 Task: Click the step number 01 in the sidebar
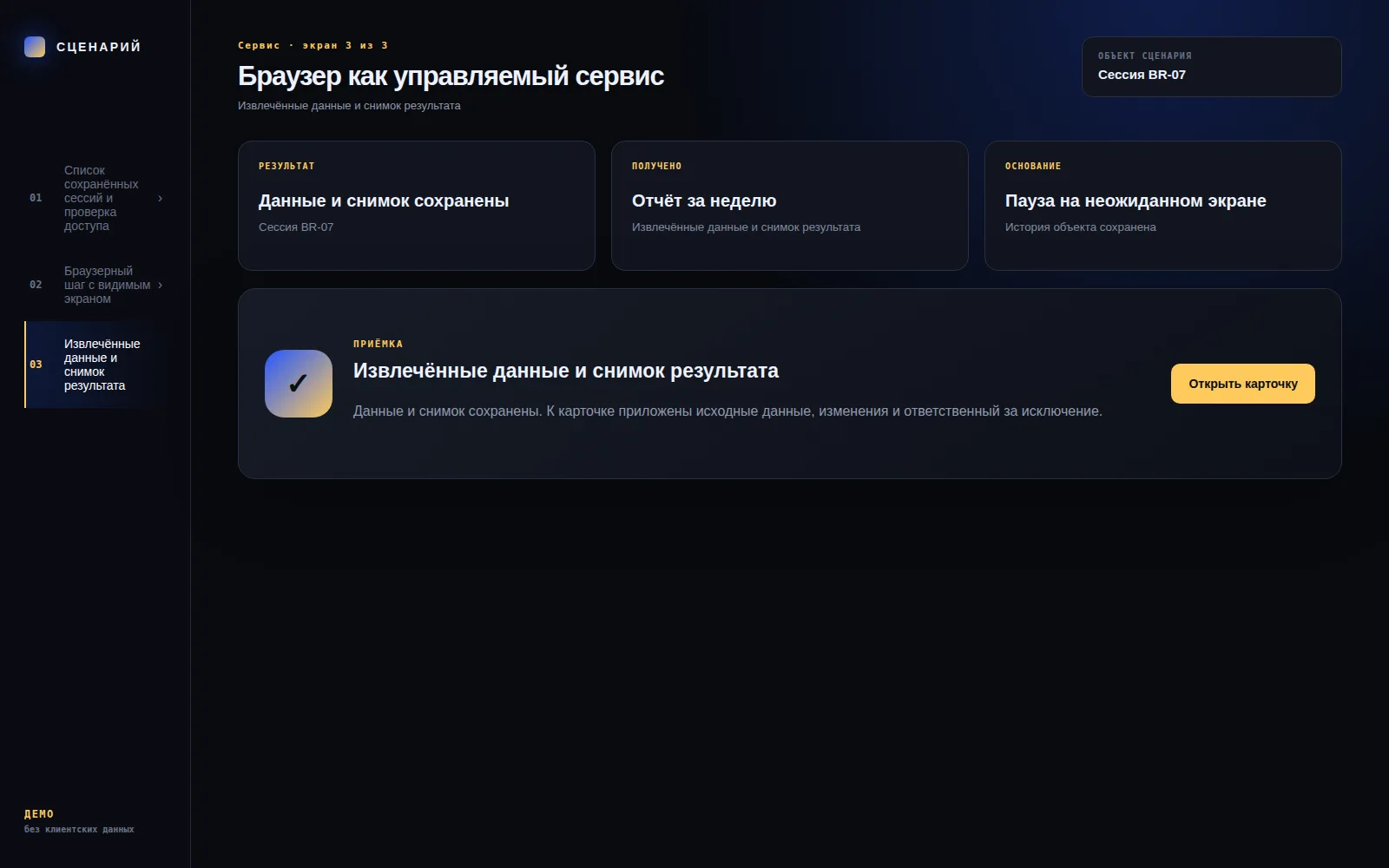pos(36,198)
